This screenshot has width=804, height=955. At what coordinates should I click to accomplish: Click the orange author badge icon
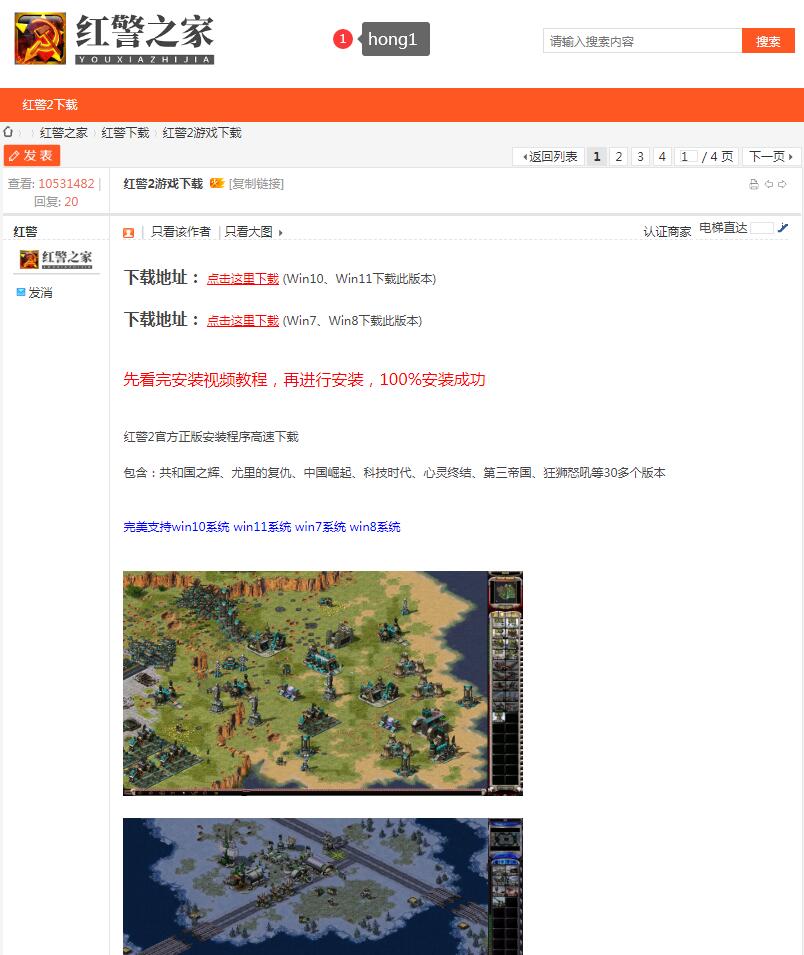129,233
